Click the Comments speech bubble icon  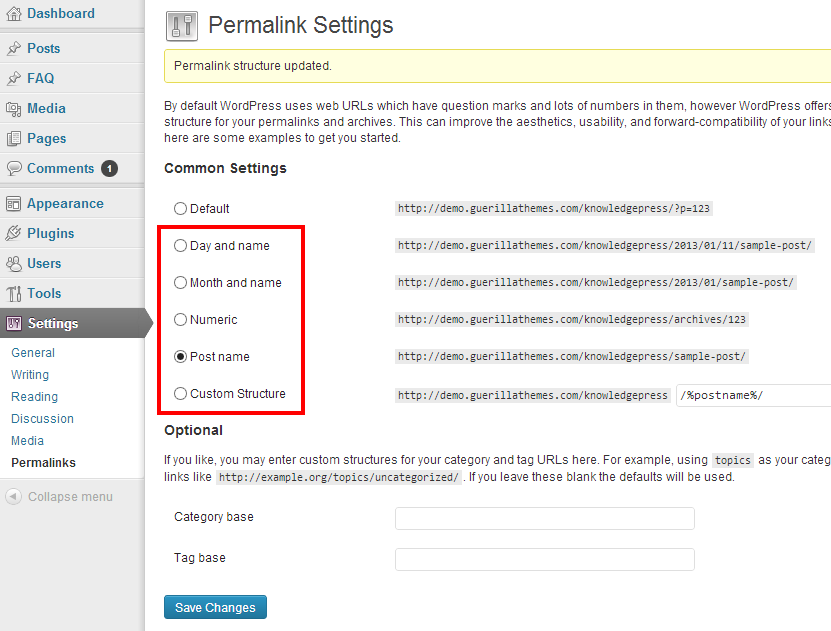[14, 169]
